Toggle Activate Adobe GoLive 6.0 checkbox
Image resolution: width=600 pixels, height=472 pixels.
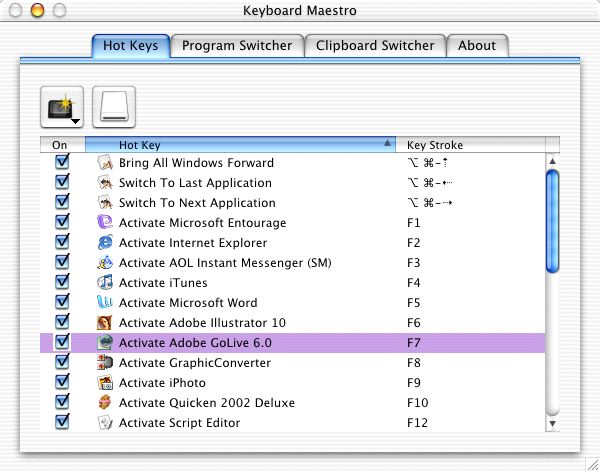[x=62, y=341]
